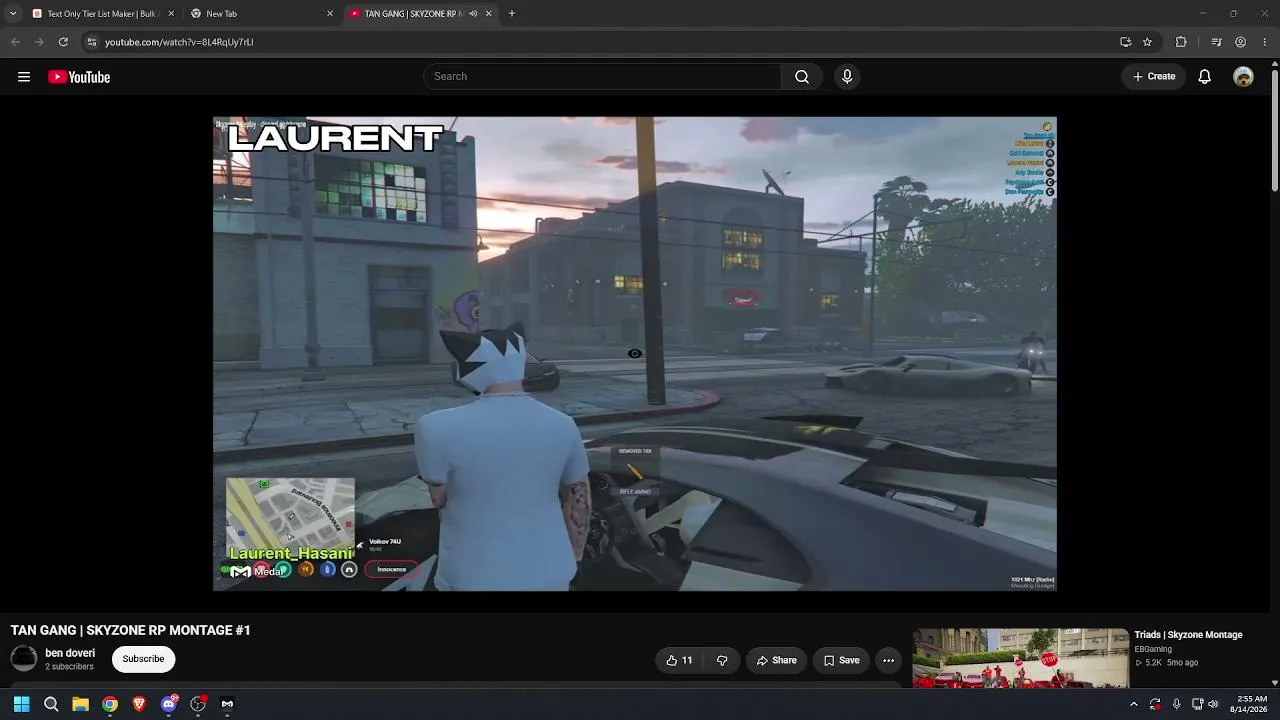Open the Triads | Skyzone Montage title
The image size is (1280, 720).
click(1188, 635)
